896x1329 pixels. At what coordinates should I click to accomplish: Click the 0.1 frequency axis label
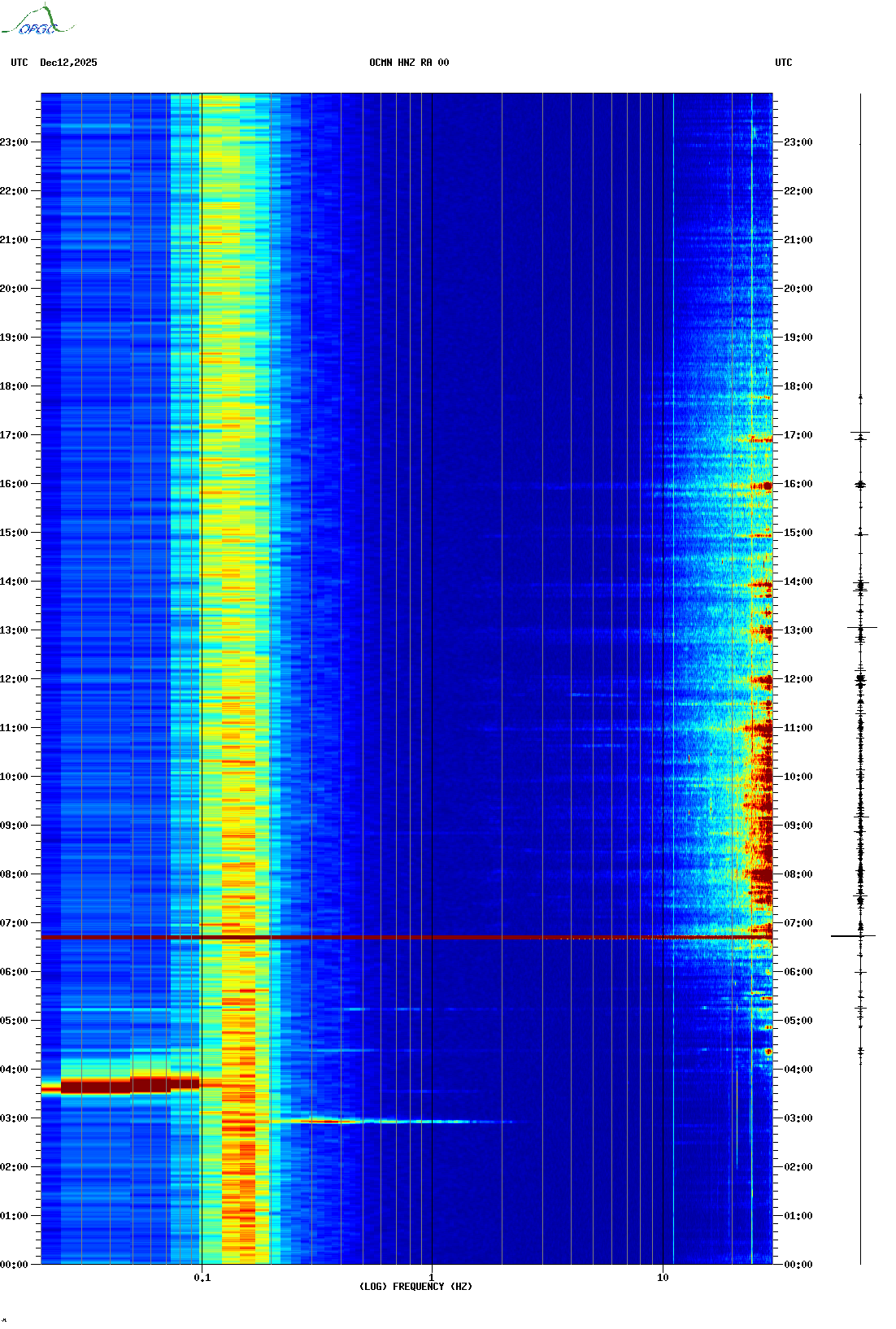(202, 1277)
